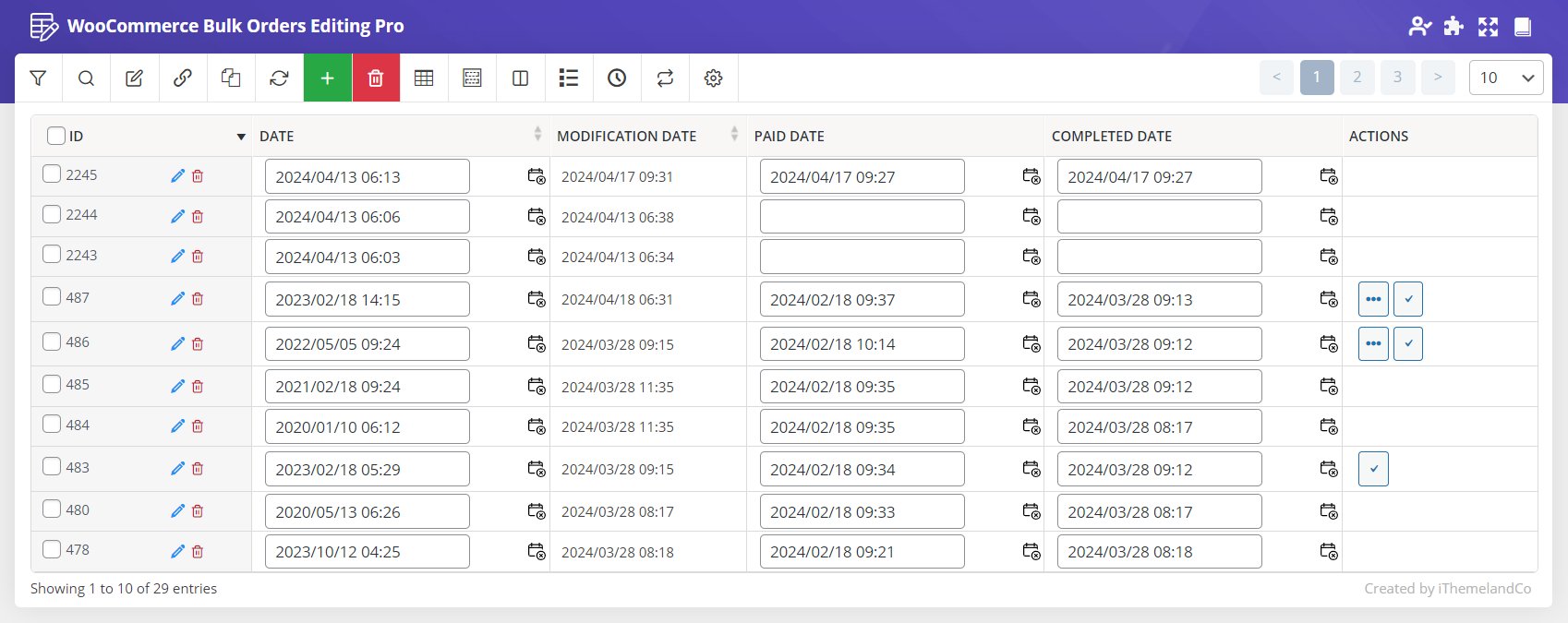Click the date field of order 478
This screenshot has width=1568, height=623.
pos(367,552)
